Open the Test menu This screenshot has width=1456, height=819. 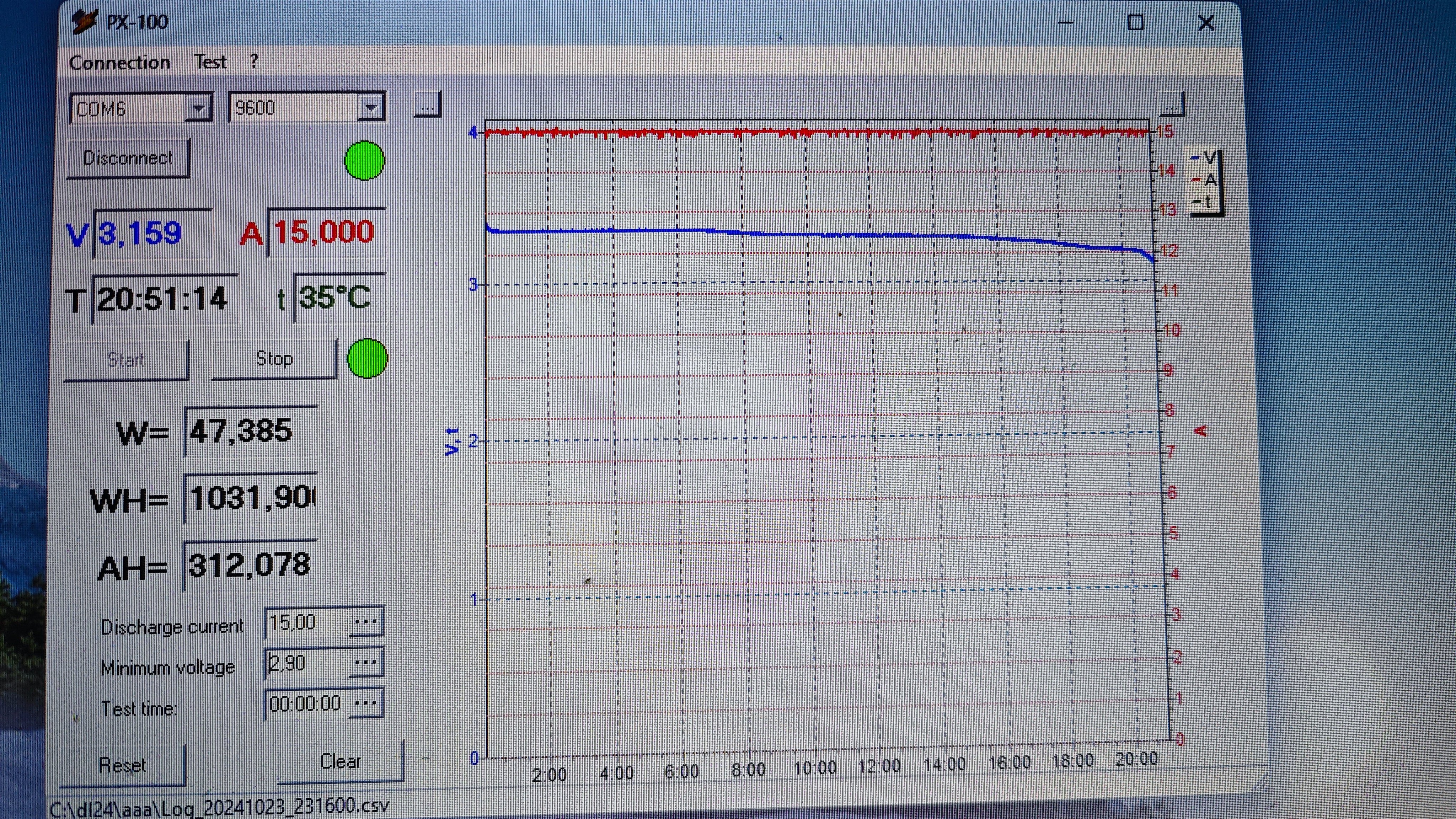pyautogui.click(x=210, y=61)
